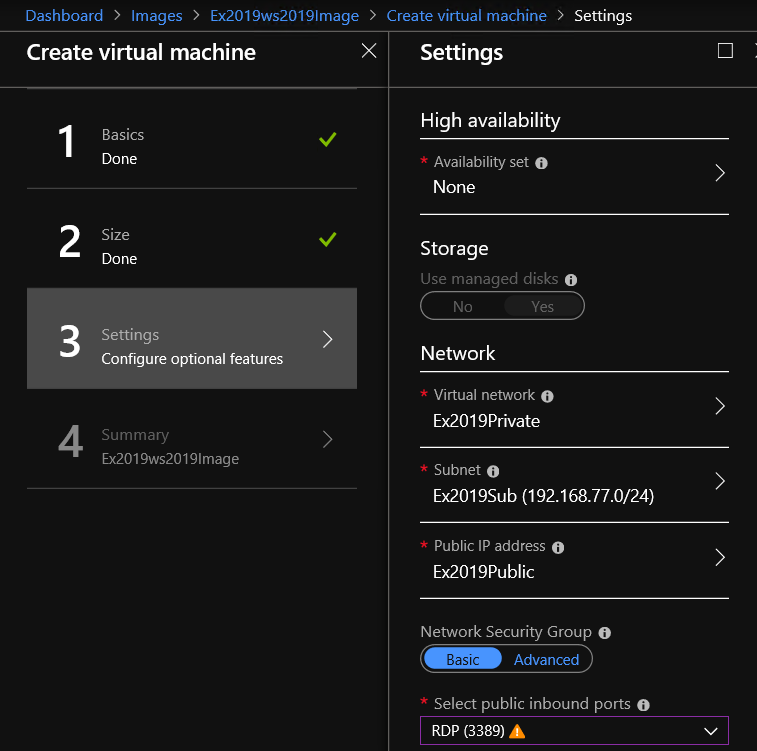This screenshot has height=751, width=757.
Task: Expand Public IP address Ex2019Public chevron
Action: pyautogui.click(x=720, y=557)
